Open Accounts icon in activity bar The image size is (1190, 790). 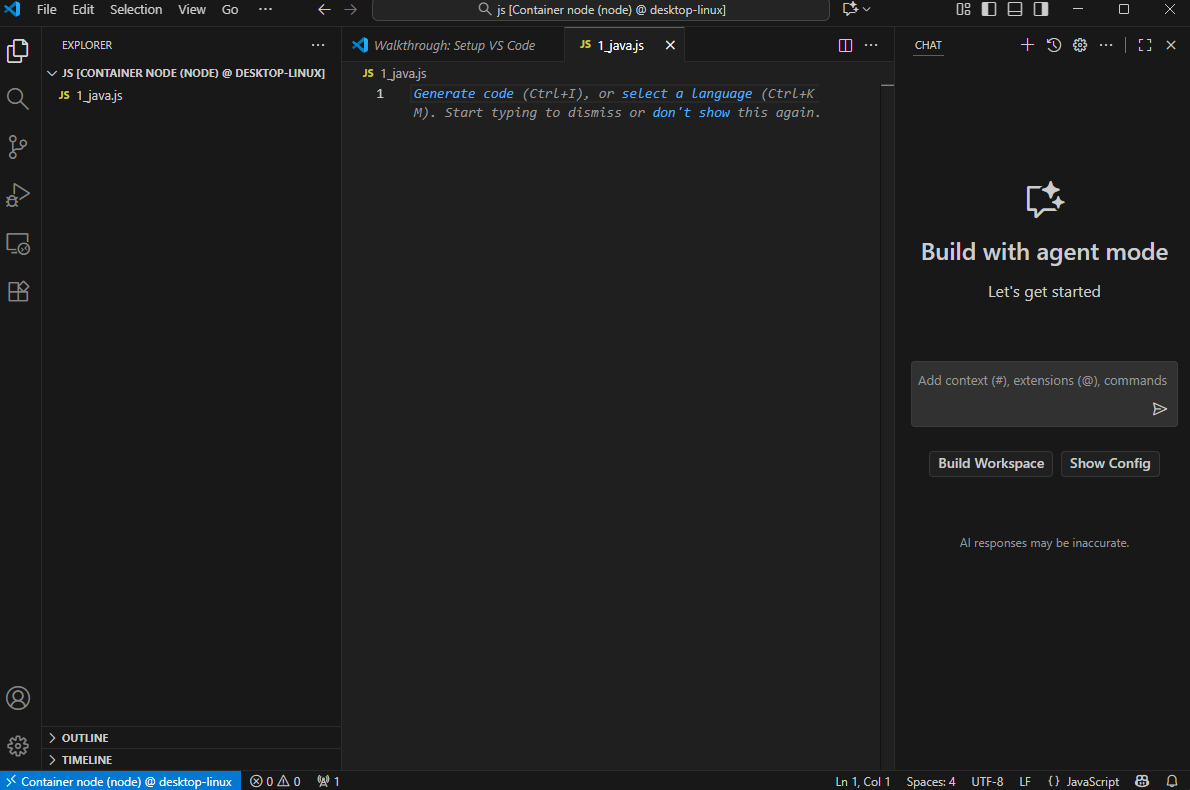click(x=17, y=698)
